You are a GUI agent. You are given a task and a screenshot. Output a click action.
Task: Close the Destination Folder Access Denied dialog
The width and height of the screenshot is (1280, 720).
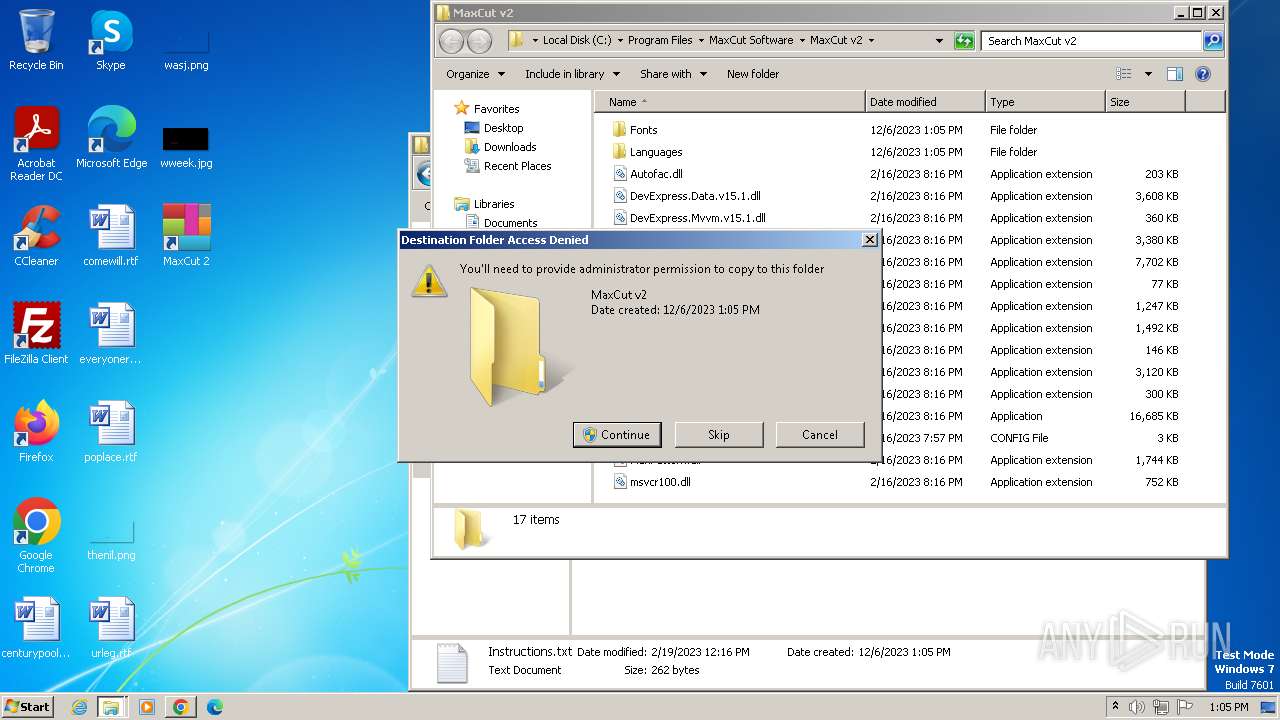coord(869,240)
